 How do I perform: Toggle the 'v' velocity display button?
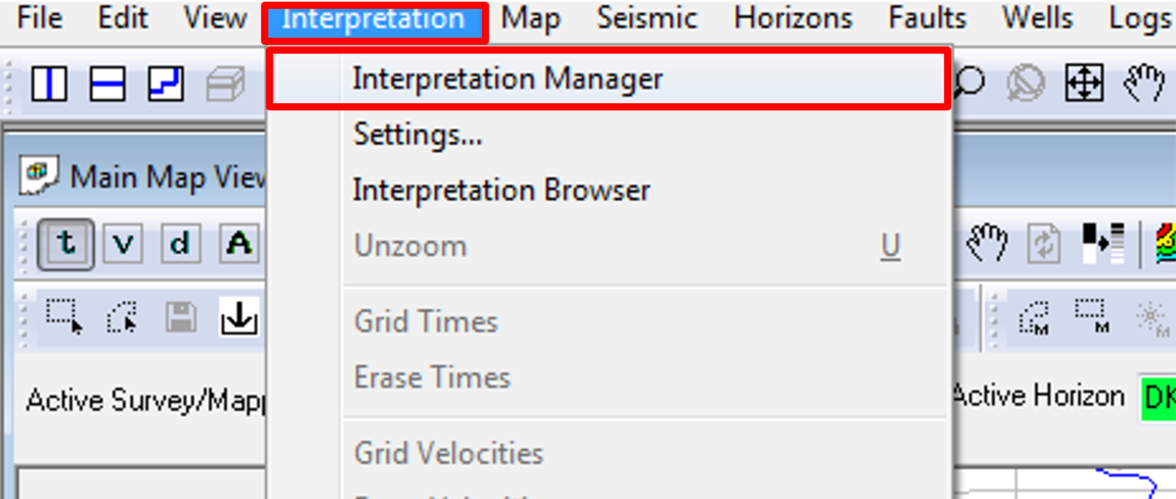pyautogui.click(x=123, y=244)
